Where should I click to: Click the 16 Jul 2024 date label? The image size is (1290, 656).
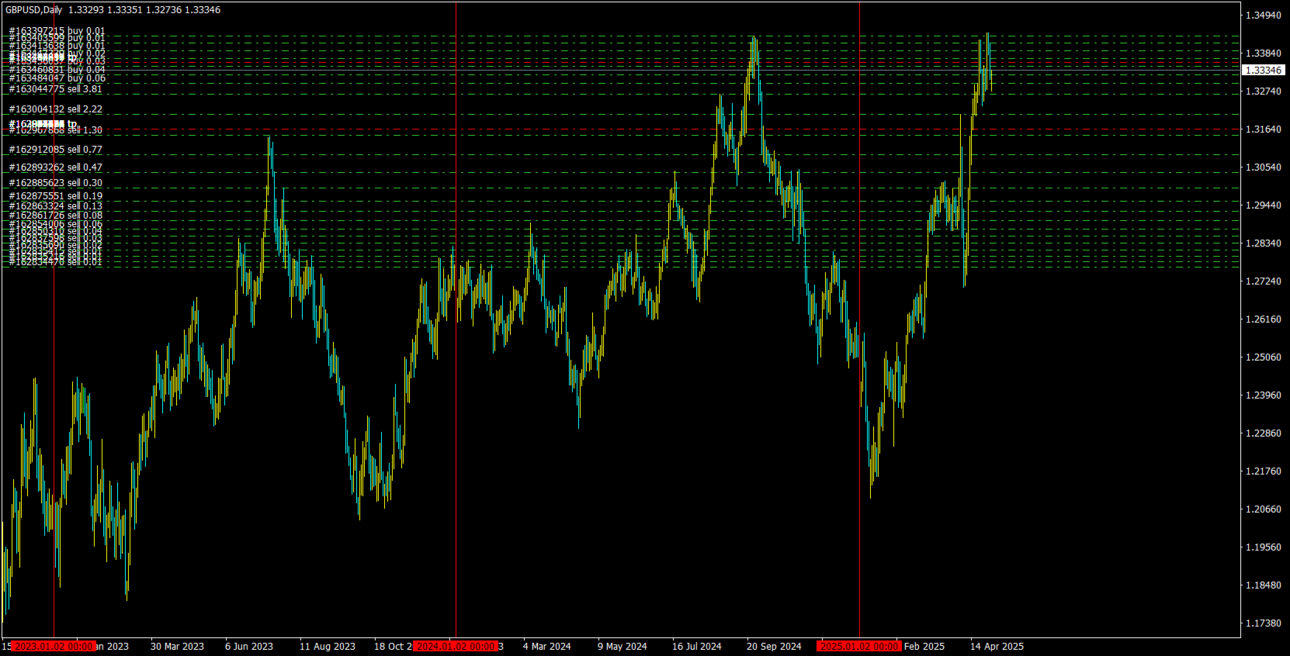(697, 647)
